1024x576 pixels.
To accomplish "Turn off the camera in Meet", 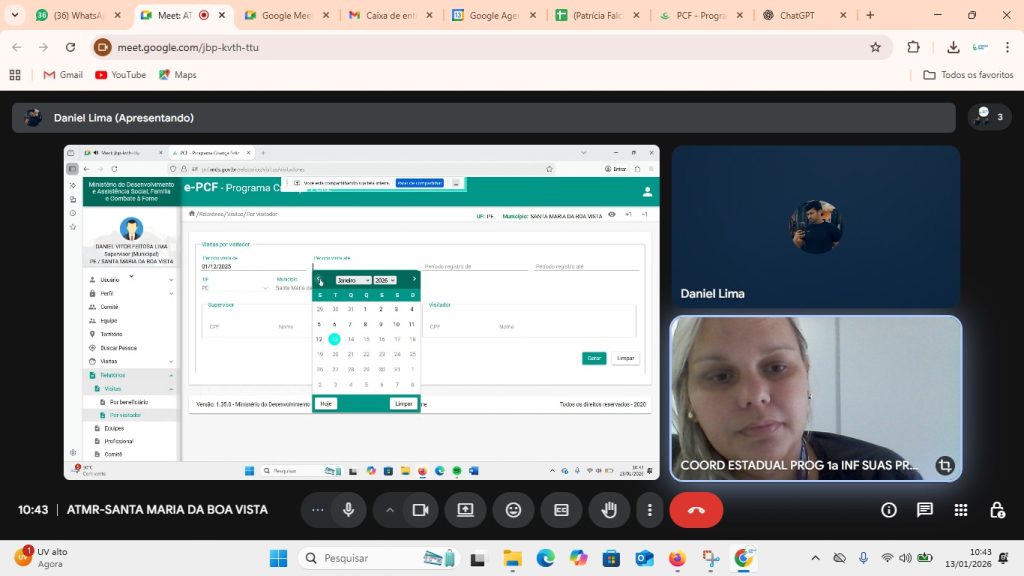I will pos(420,510).
